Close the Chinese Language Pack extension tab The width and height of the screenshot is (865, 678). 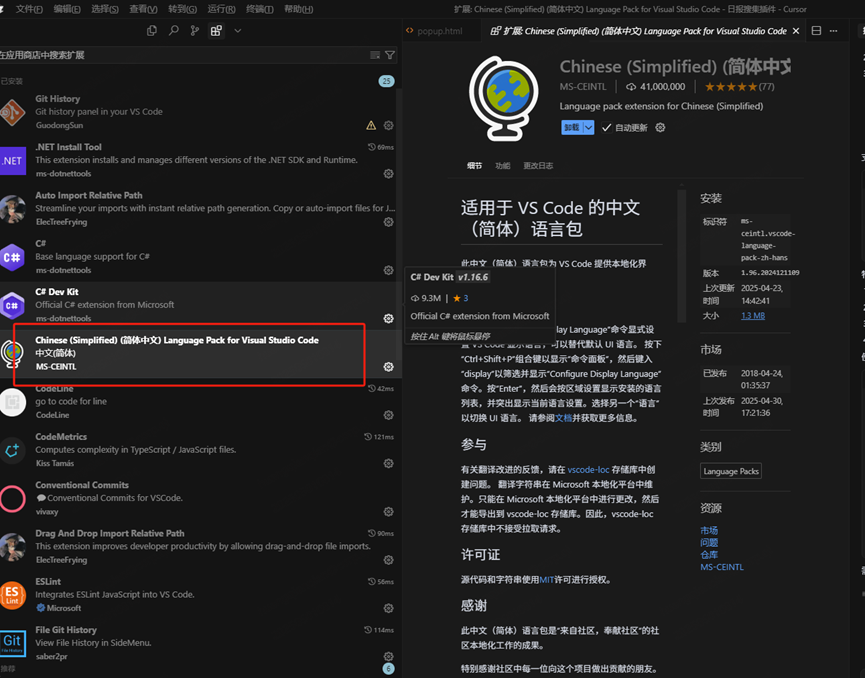click(x=796, y=31)
